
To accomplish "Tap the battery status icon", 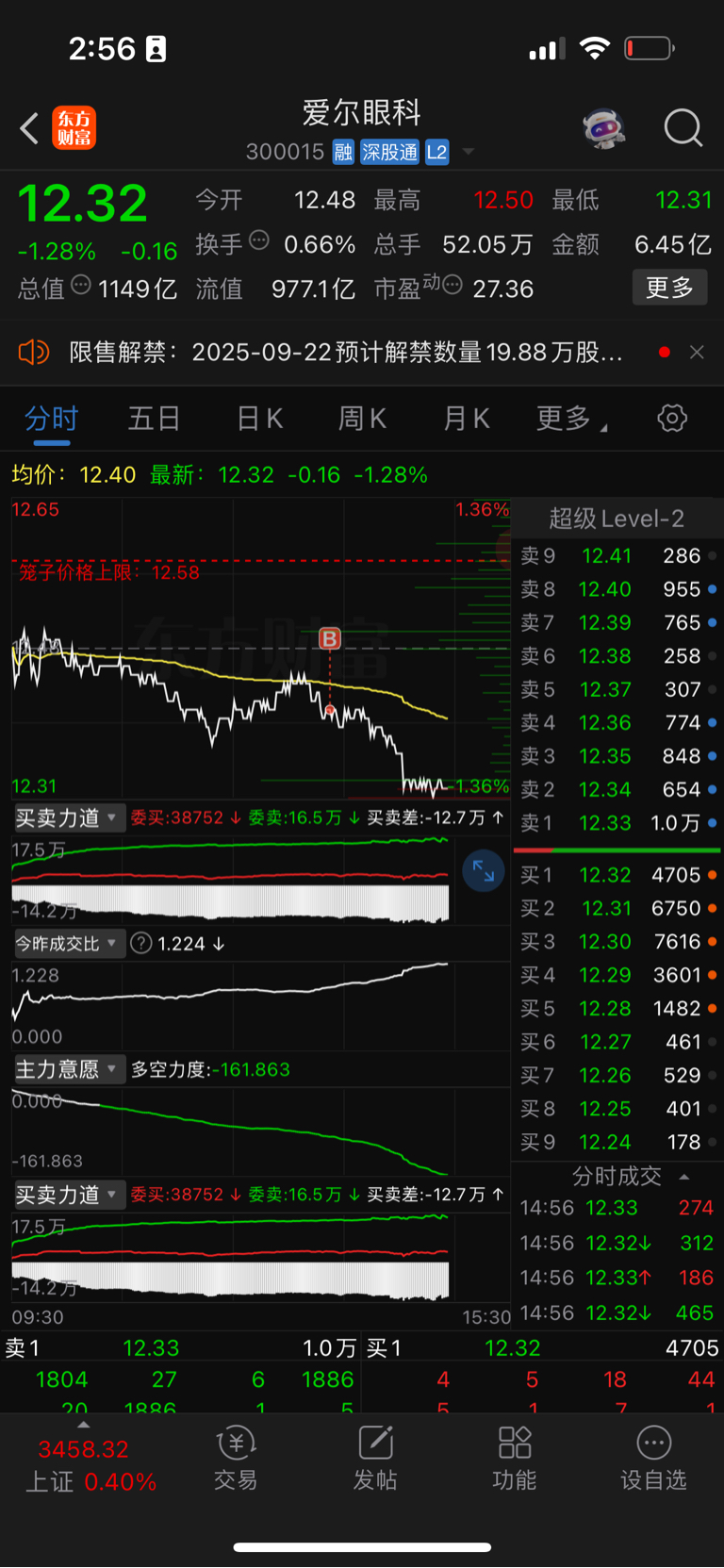I will coord(650,48).
